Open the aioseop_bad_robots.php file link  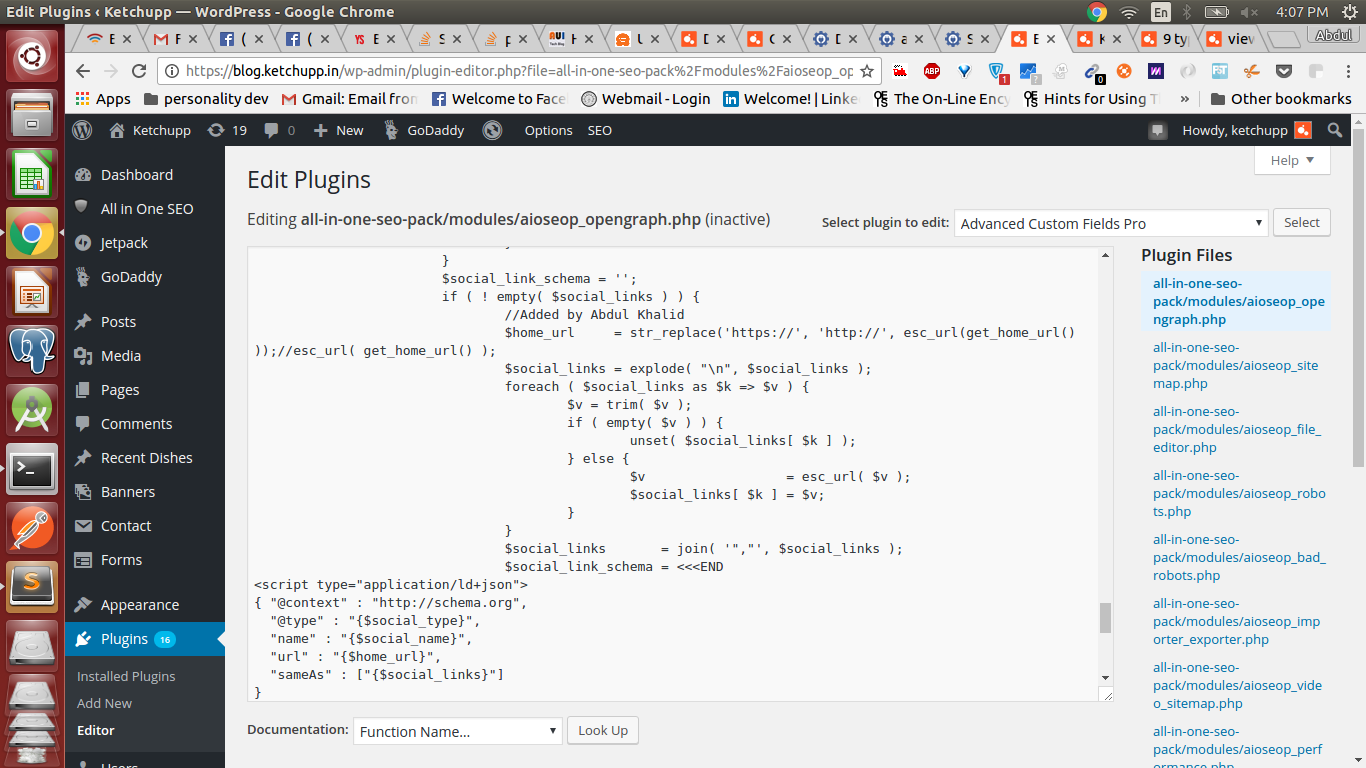[1239, 557]
